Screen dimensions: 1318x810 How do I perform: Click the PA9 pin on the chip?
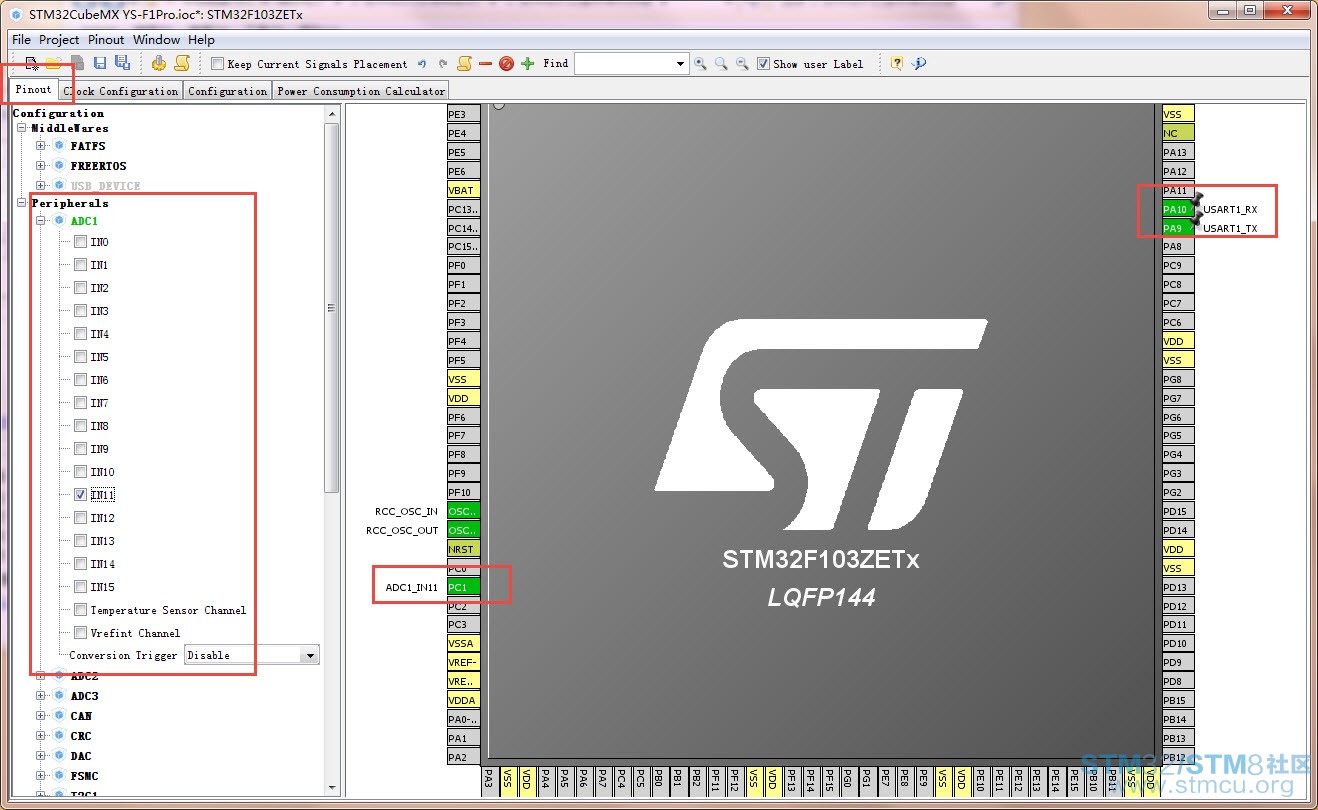point(1178,229)
